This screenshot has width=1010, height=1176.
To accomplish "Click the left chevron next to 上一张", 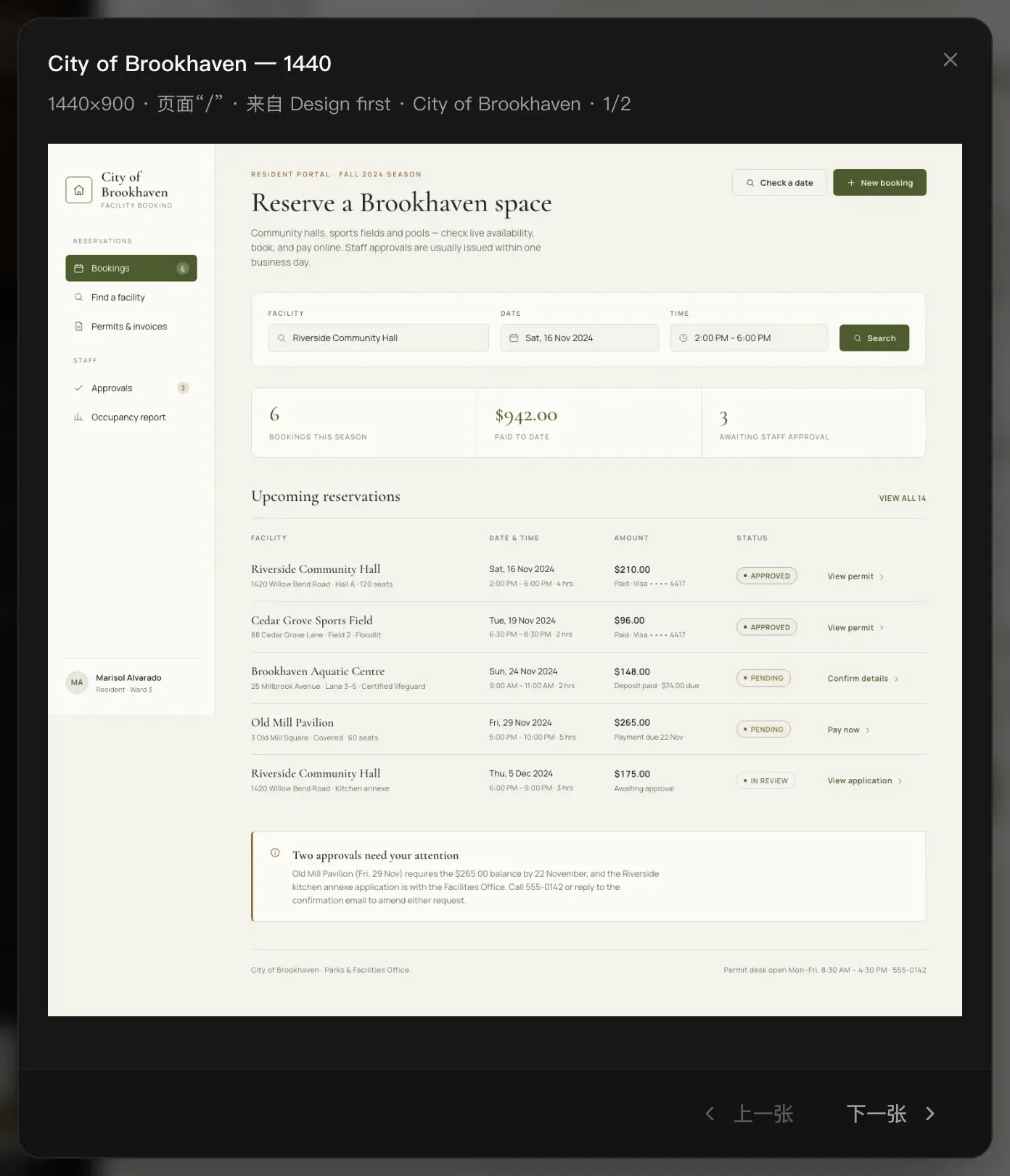I will pos(710,1114).
